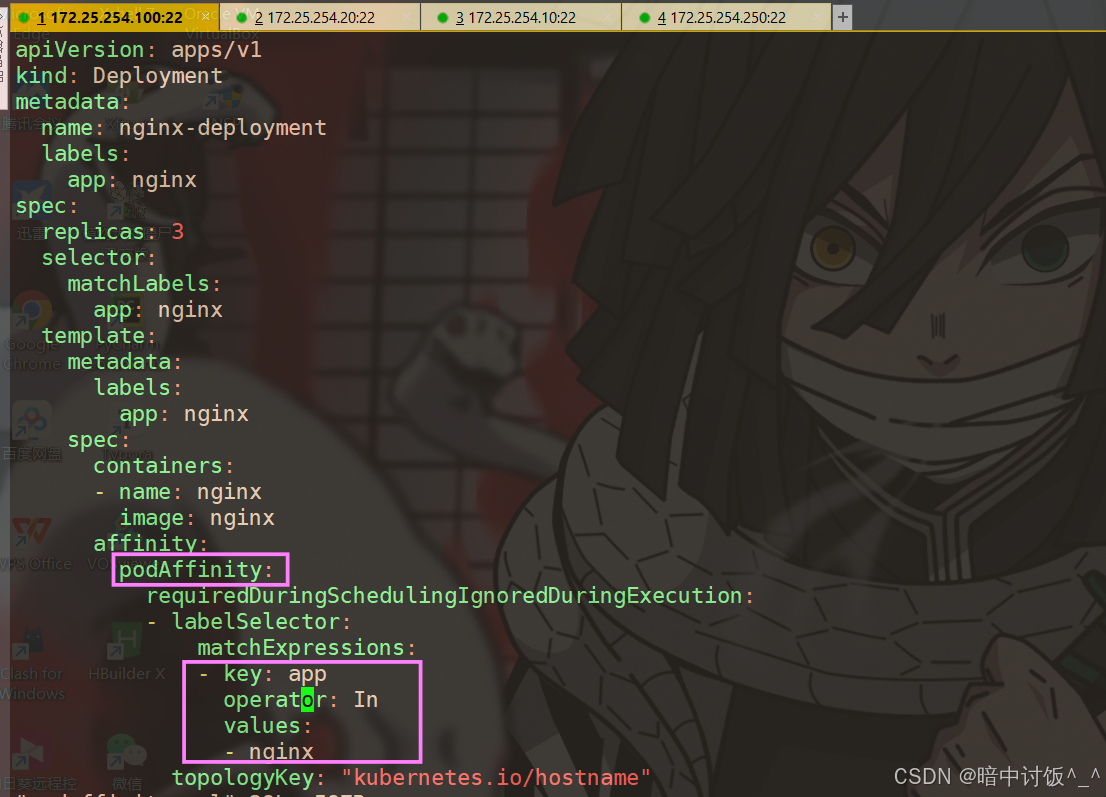
Task: Click the 'containers:' line
Action: pyautogui.click(x=164, y=466)
